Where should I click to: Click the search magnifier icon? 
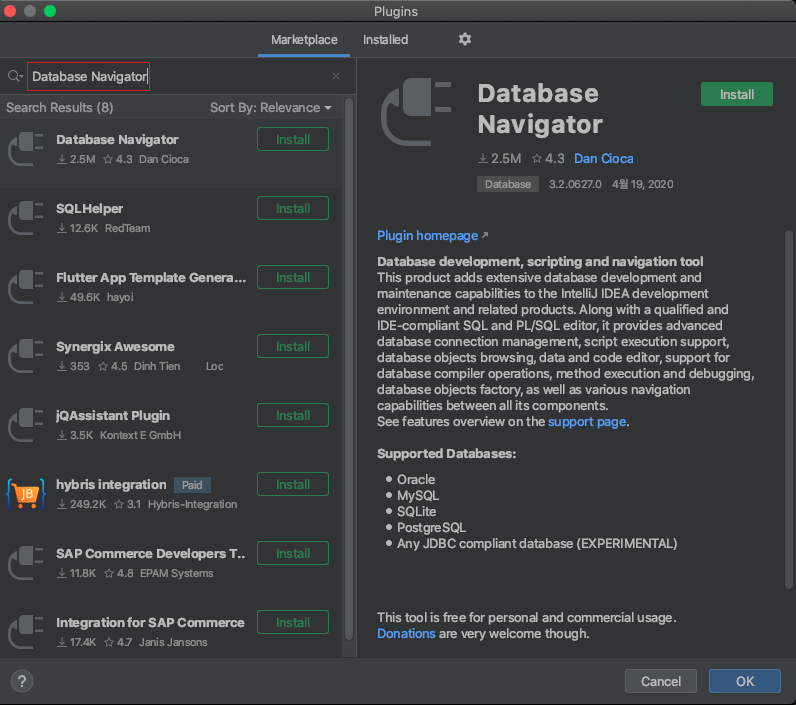tap(14, 76)
